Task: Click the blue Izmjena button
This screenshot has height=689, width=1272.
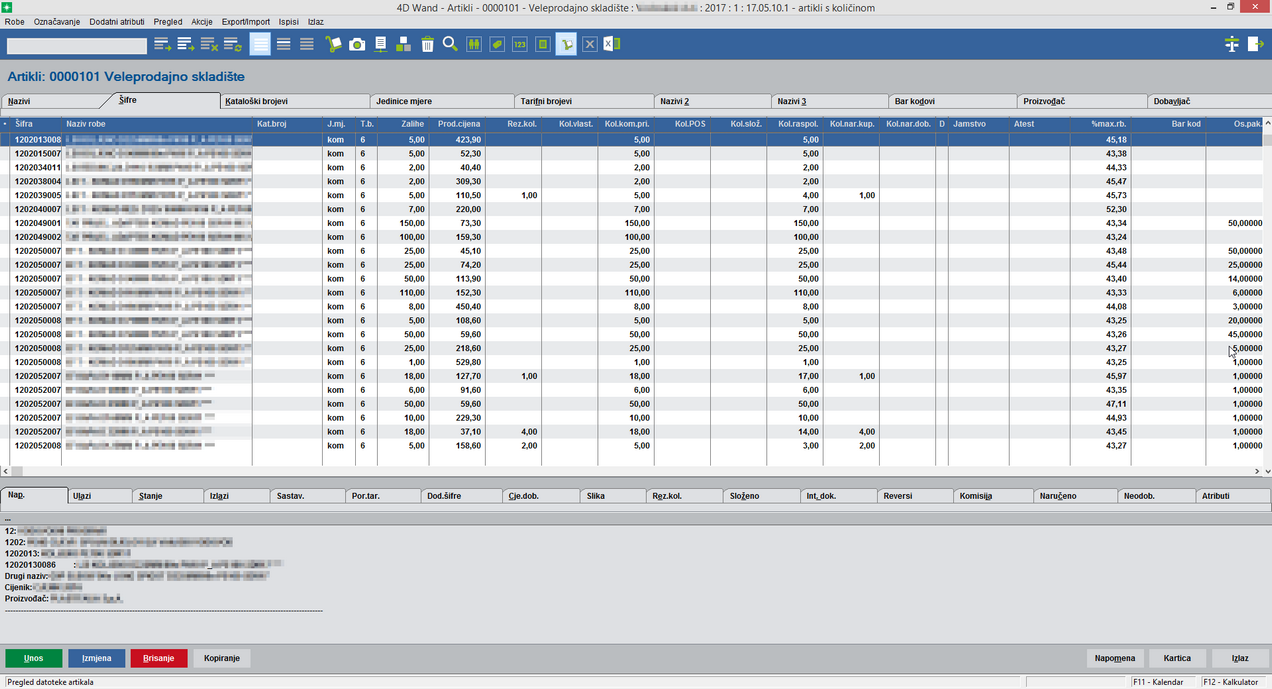Action: coord(96,658)
